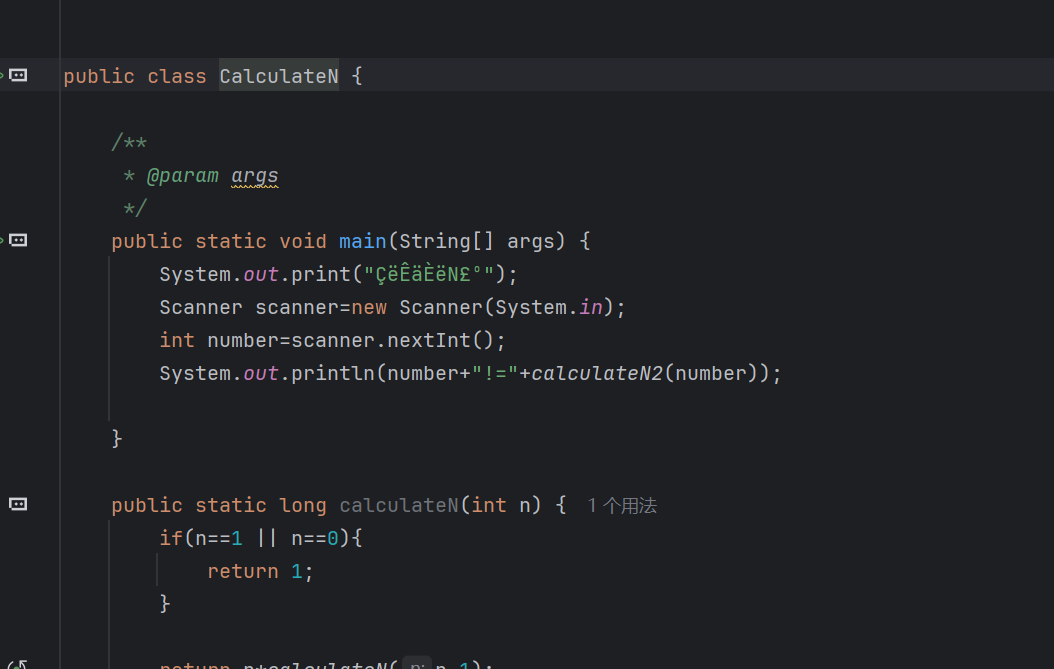1054x669 pixels.
Task: Click the 'return 1;' statement
Action: [x=261, y=571]
